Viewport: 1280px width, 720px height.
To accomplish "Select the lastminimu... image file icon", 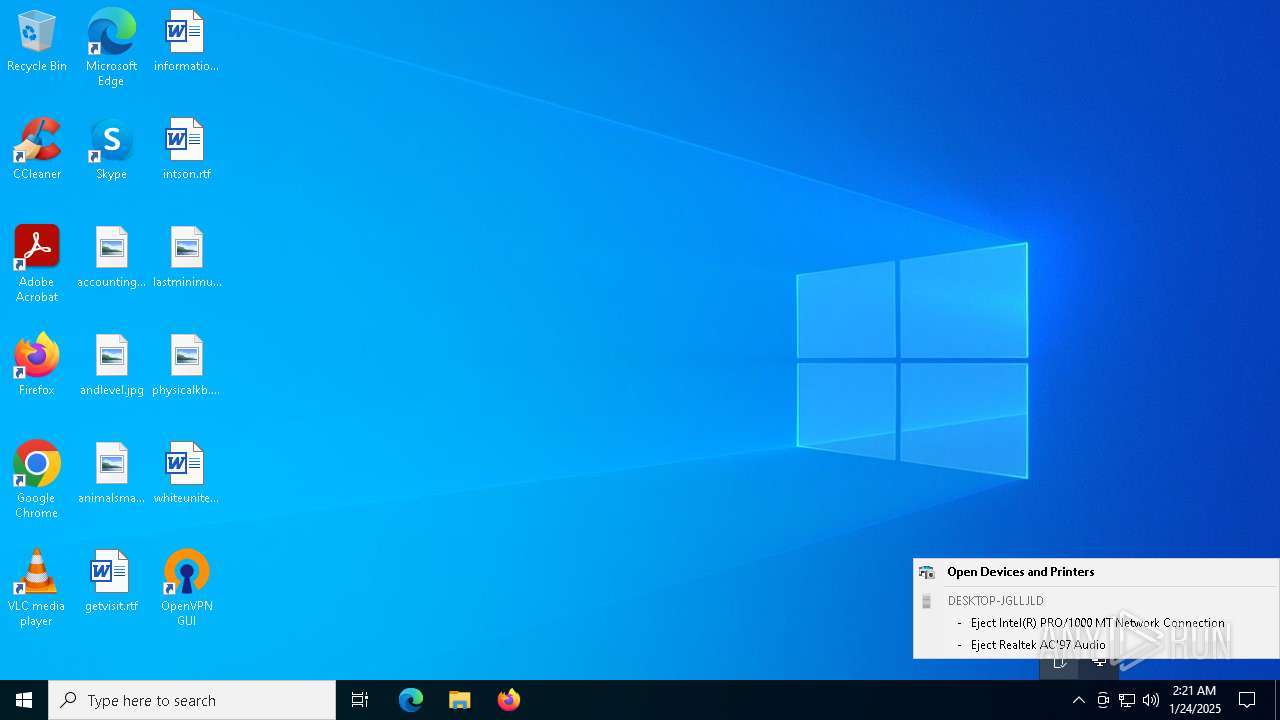I will 186,258.
